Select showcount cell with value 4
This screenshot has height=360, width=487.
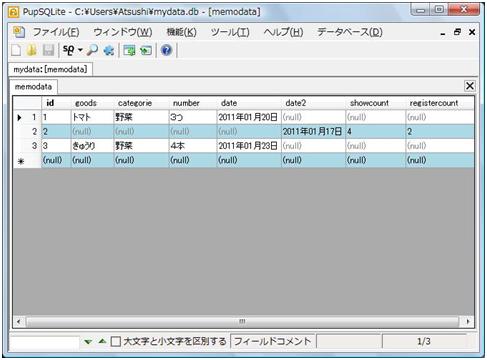(375, 132)
